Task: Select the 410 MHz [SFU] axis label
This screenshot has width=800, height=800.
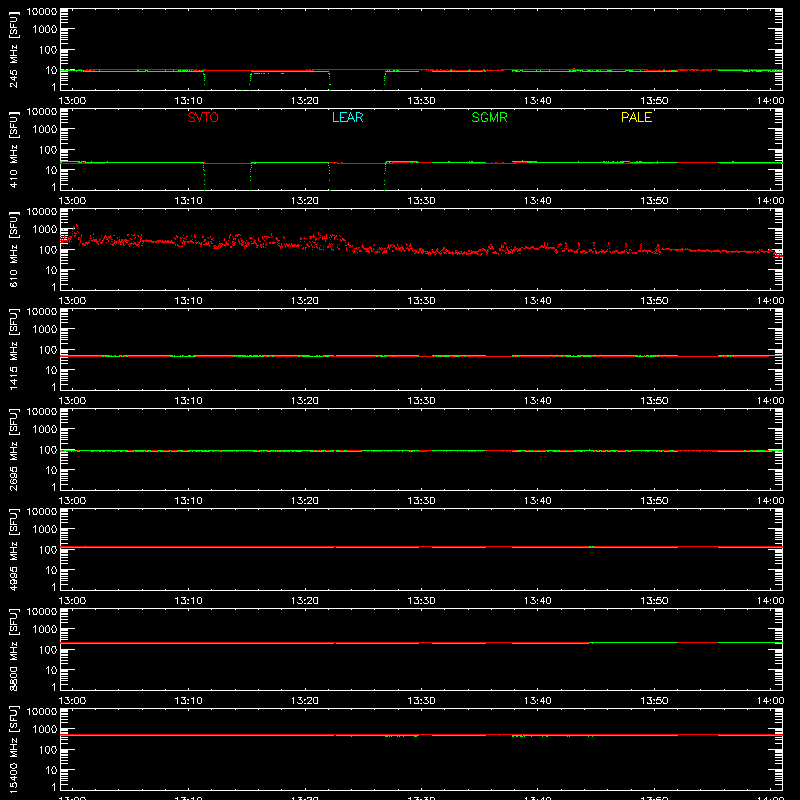Action: pos(13,149)
